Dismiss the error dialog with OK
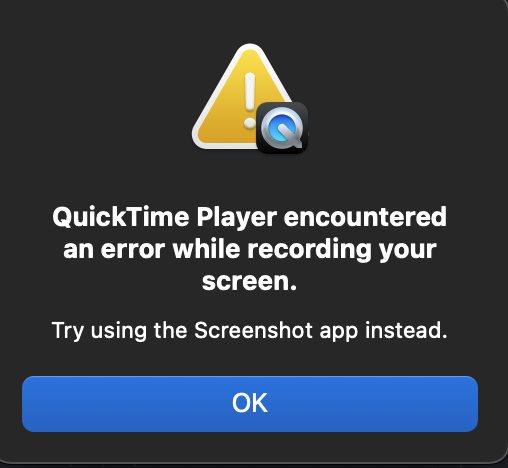 coord(250,404)
